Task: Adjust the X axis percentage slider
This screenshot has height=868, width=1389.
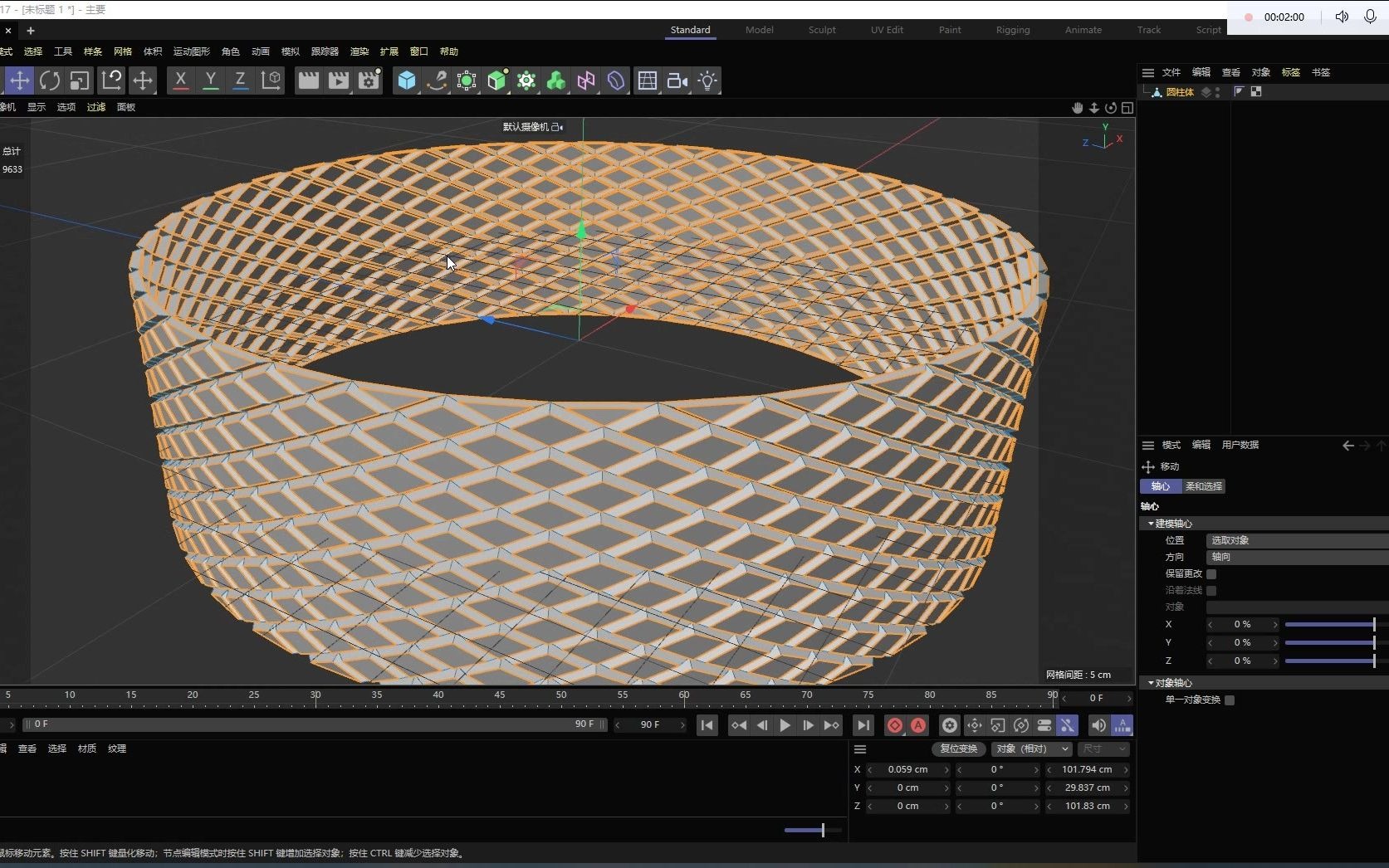Action: coord(1330,624)
